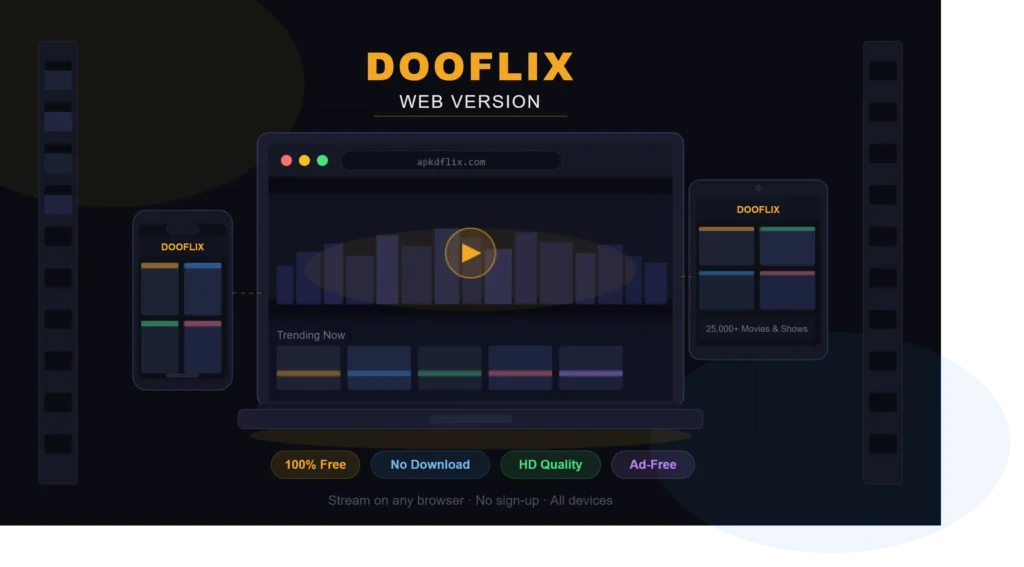Open tablet tile with blue top bar
The width and height of the screenshot is (1024, 567).
[x=726, y=289]
